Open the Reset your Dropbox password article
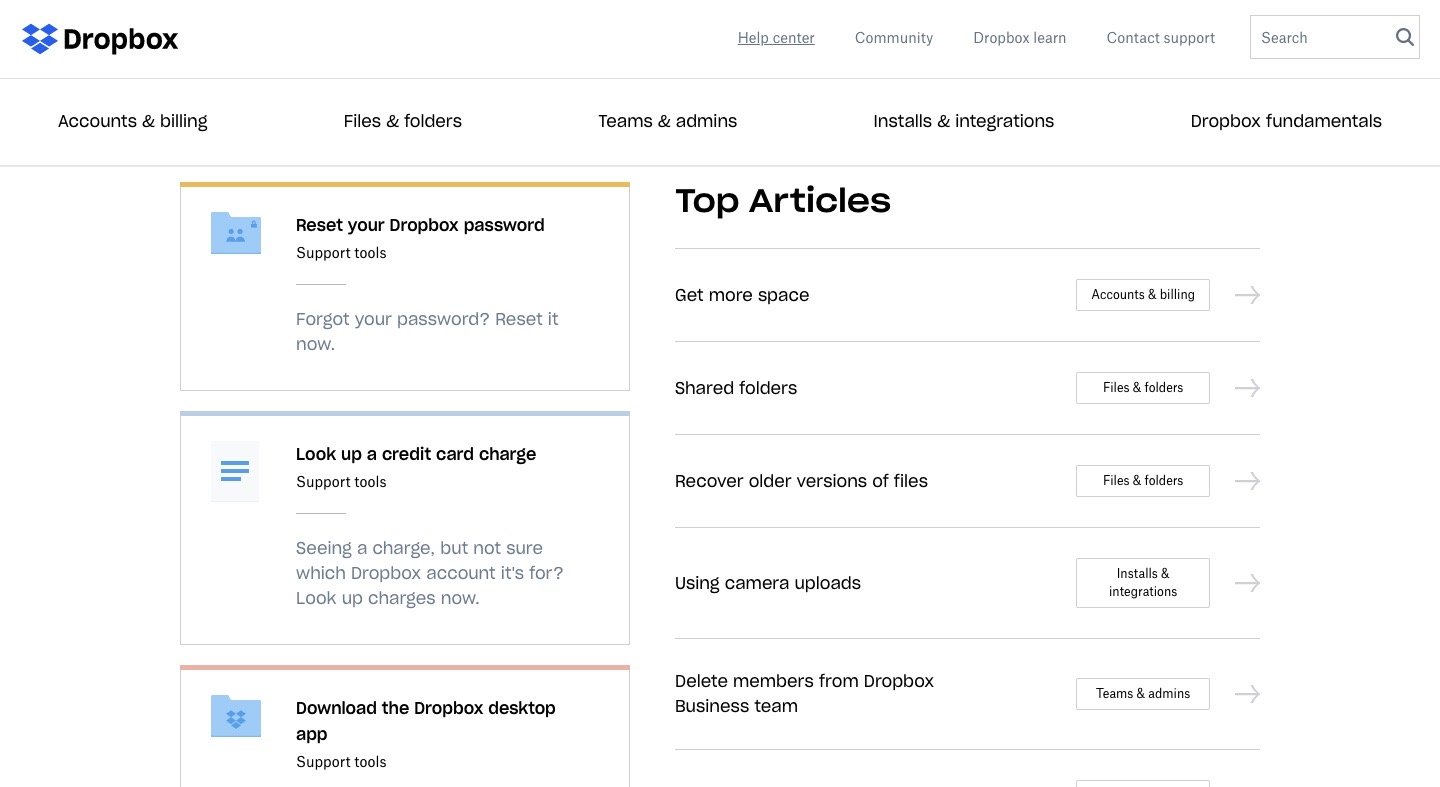 [x=420, y=225]
